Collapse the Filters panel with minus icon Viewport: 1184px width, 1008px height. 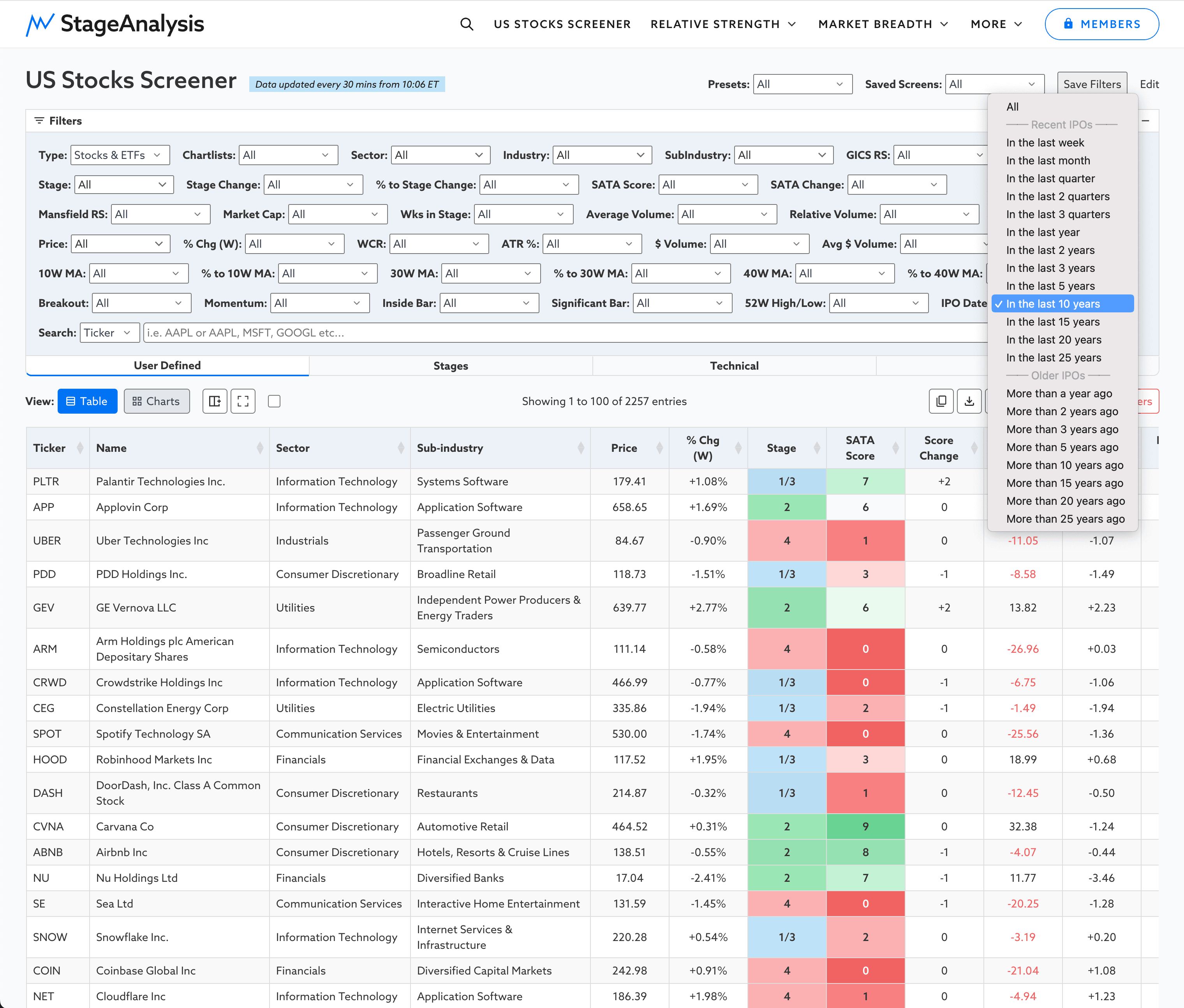click(1146, 121)
